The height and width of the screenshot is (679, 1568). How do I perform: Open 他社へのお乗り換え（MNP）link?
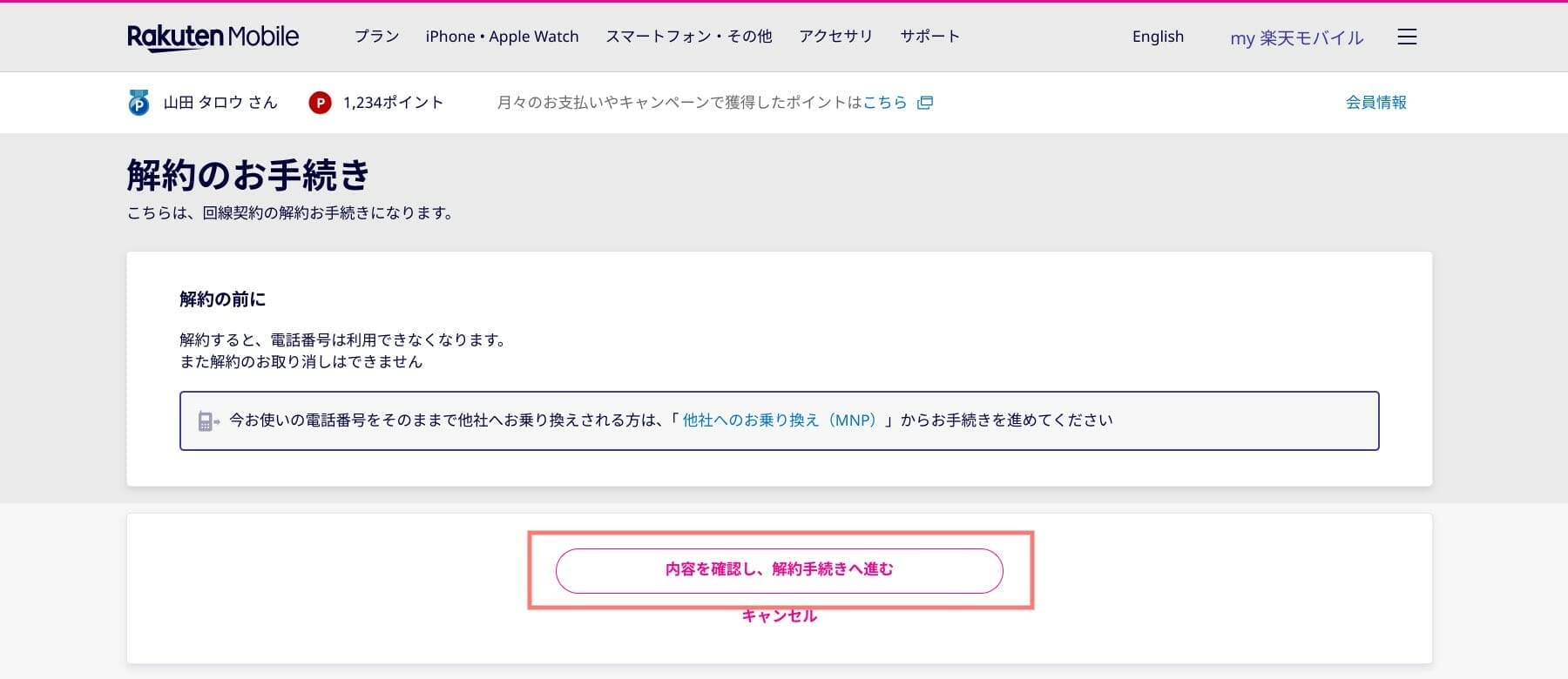(x=779, y=420)
